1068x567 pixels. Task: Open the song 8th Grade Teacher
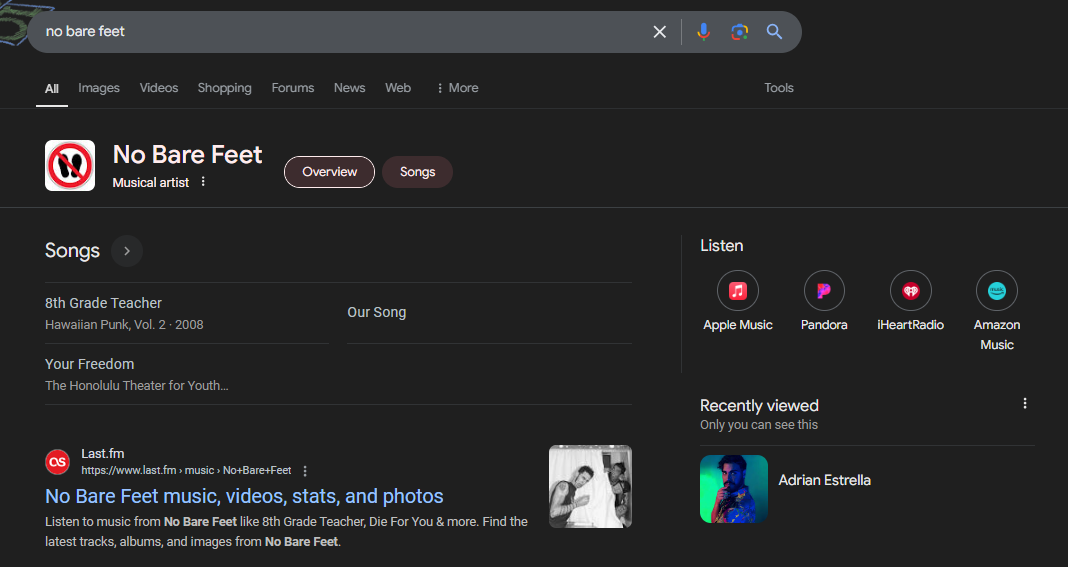(104, 303)
